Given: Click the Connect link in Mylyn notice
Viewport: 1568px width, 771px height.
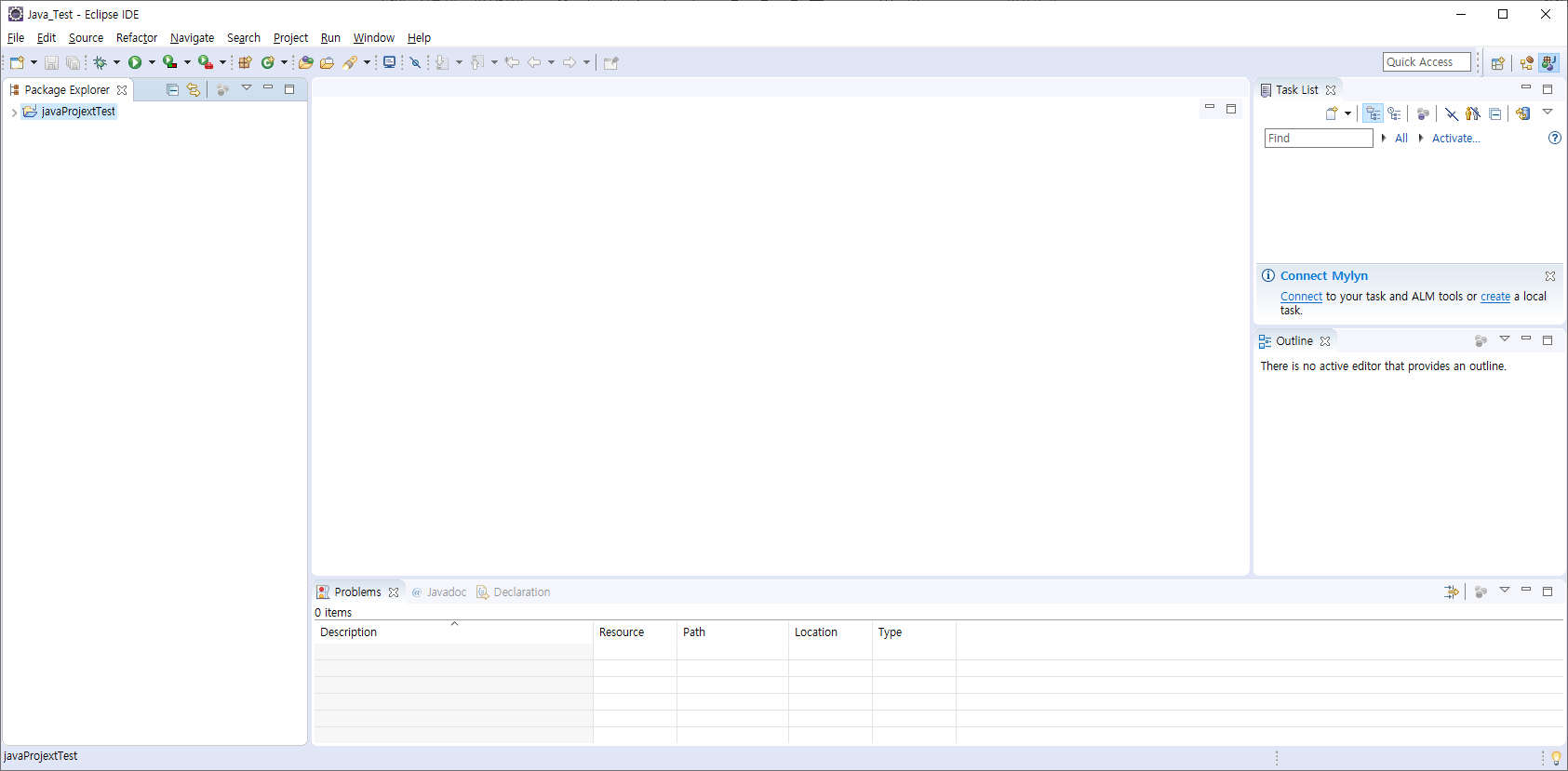Looking at the screenshot, I should point(1301,297).
